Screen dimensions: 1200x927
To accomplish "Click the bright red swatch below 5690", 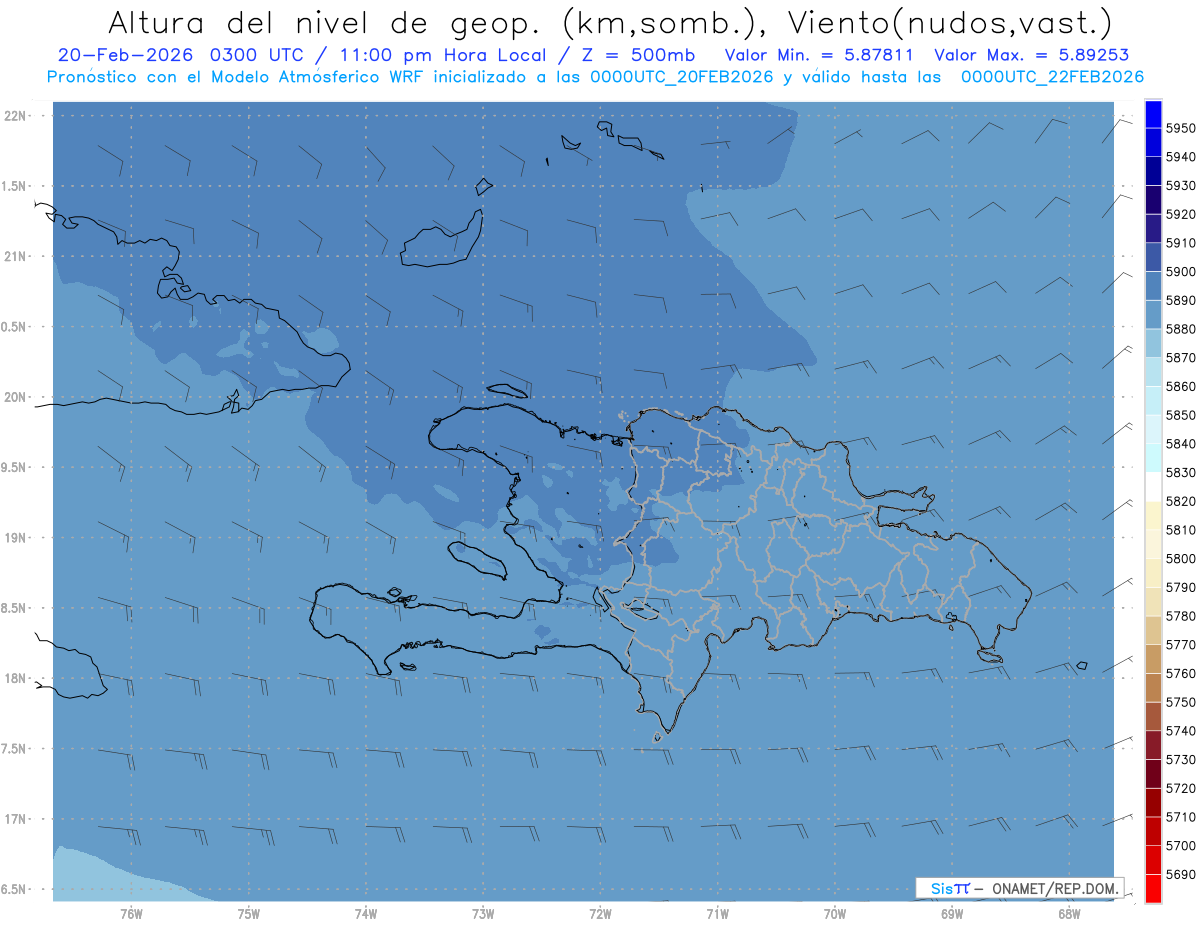I will point(1153,888).
